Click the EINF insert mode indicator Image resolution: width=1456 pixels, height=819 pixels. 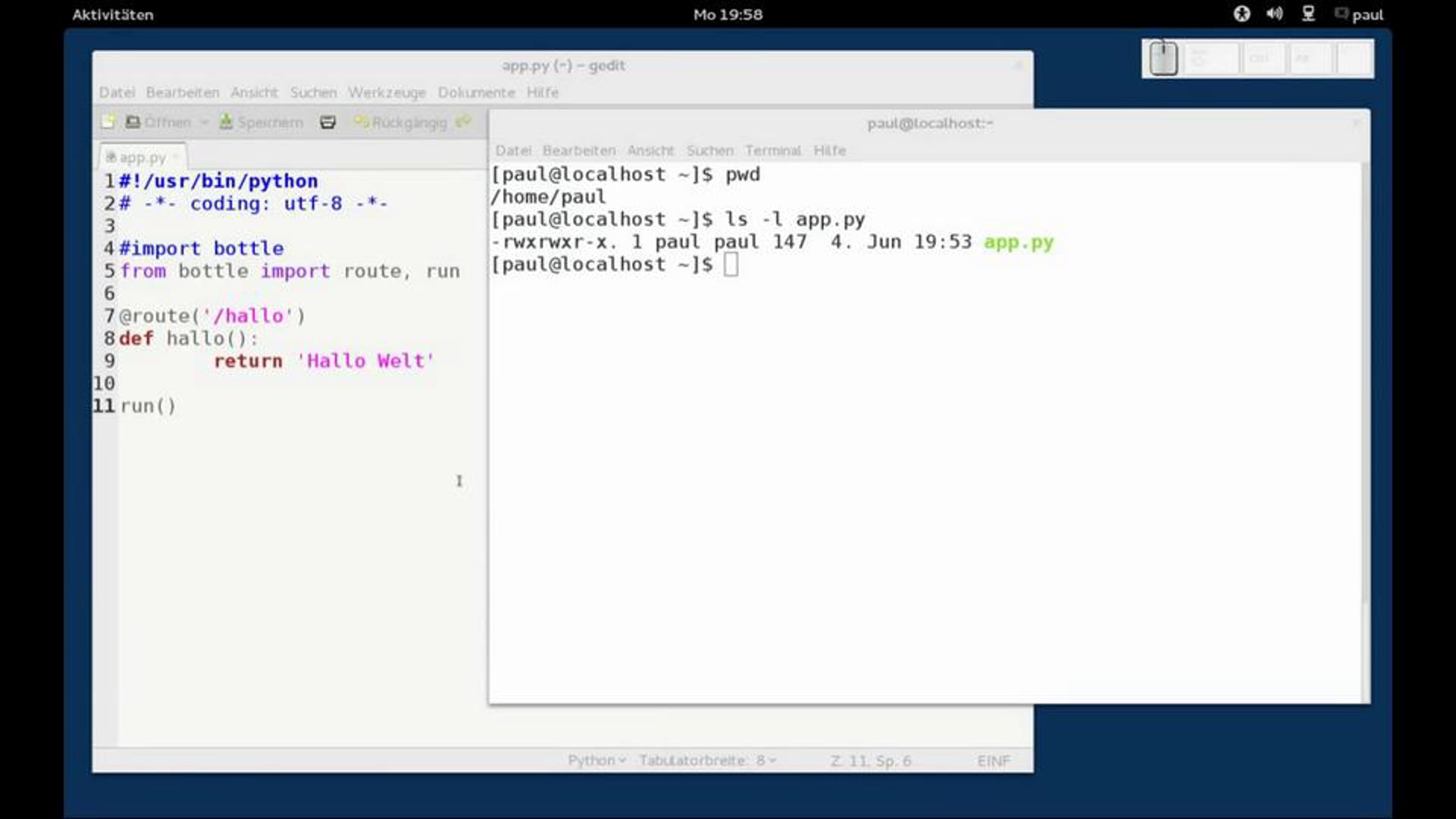[993, 760]
